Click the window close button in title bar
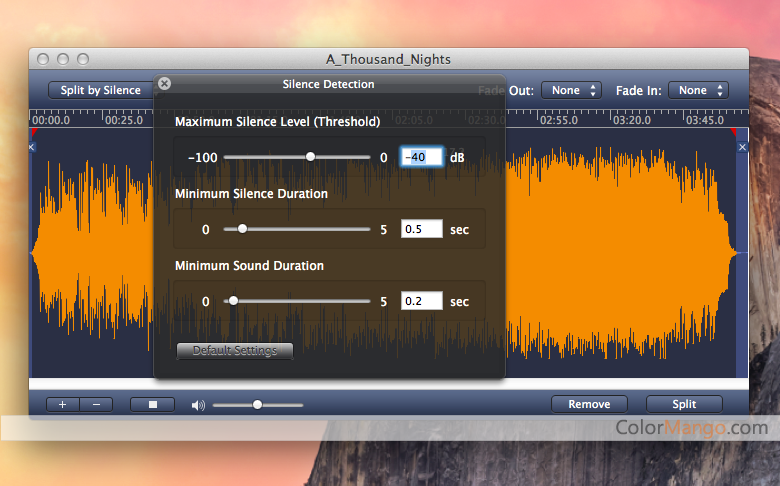The image size is (780, 486). point(43,59)
